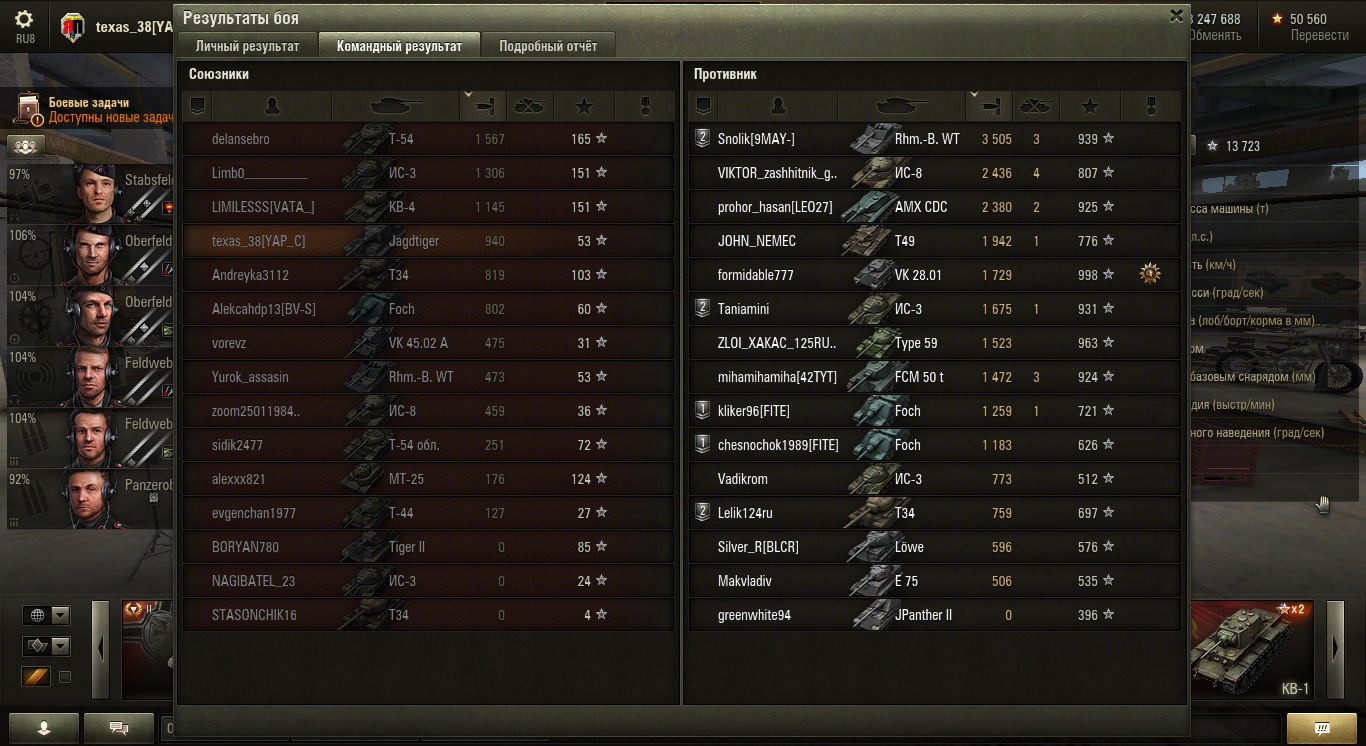Viewport: 1366px width, 746px height.
Task: Open the contacts list button
Action: (44, 728)
